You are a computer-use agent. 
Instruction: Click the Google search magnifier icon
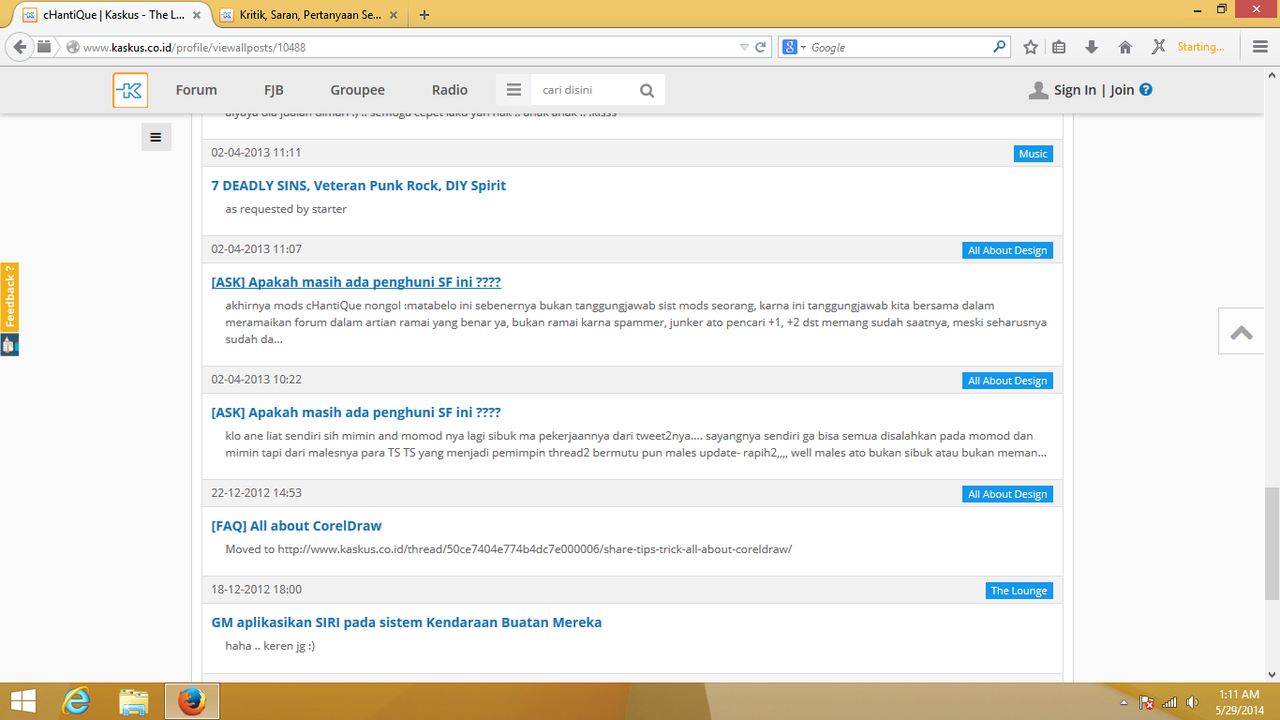(x=999, y=46)
